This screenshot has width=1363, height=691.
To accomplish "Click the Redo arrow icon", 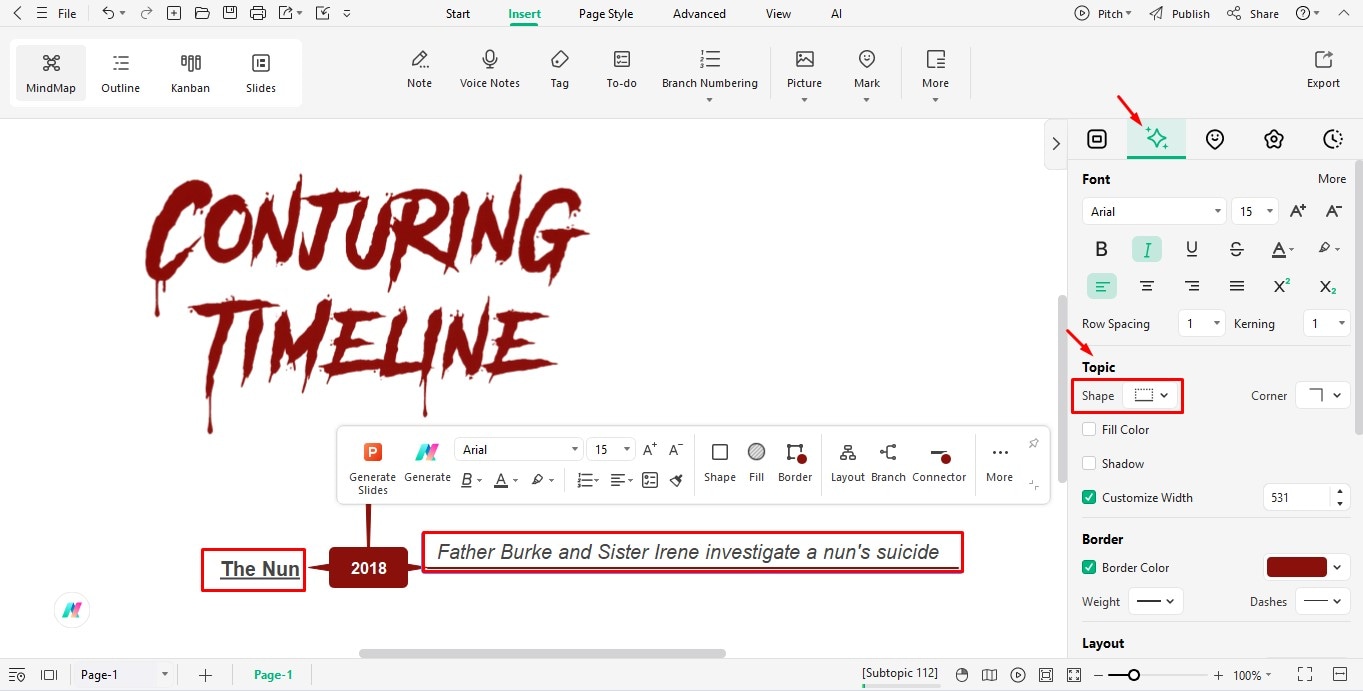I will (146, 14).
